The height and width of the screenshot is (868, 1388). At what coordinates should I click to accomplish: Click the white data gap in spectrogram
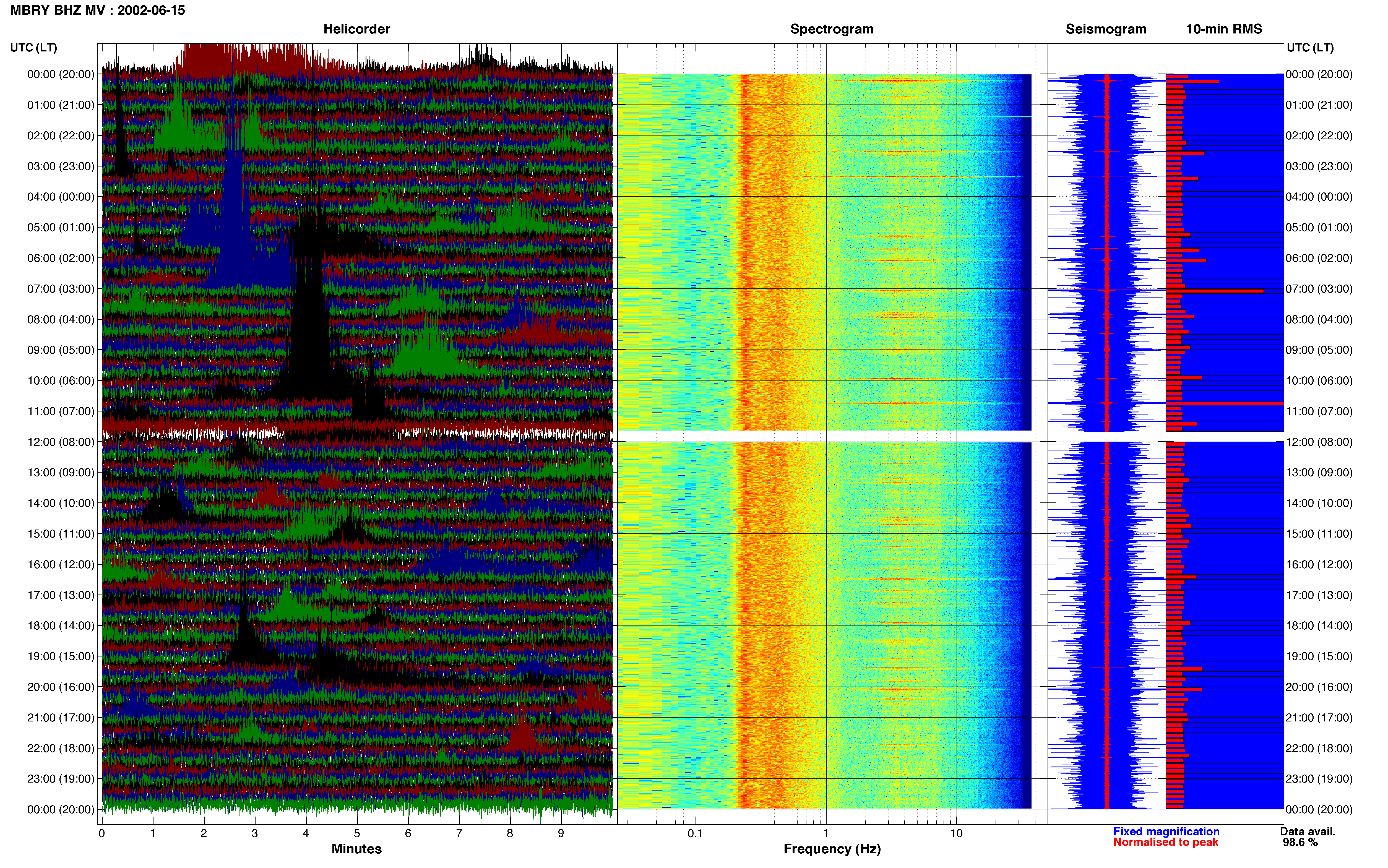pyautogui.click(x=824, y=436)
